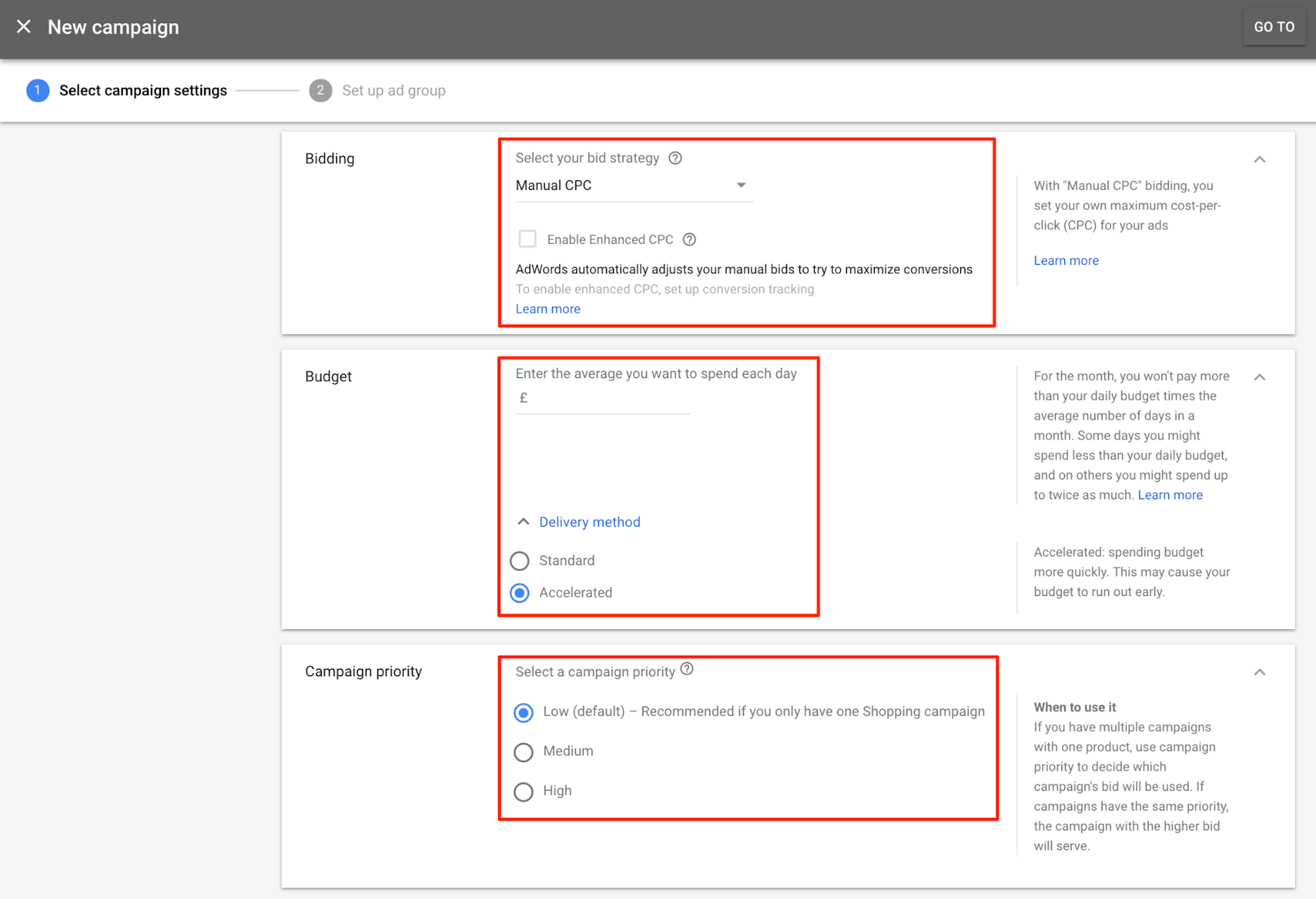Close the New campaign dialog
Image resolution: width=1316 pixels, height=899 pixels.
[24, 27]
